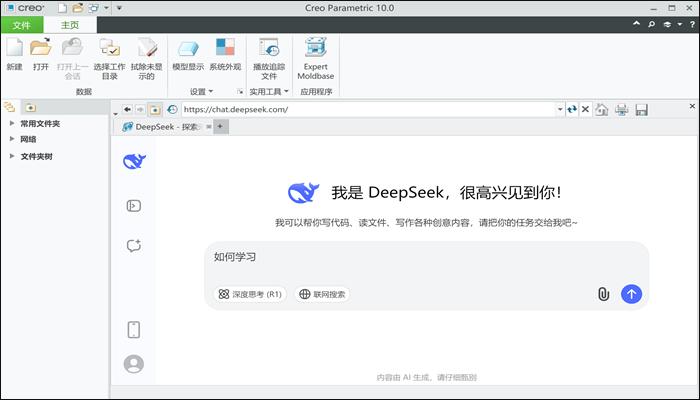Switch to the 主页 ribbon tab

click(x=70, y=25)
